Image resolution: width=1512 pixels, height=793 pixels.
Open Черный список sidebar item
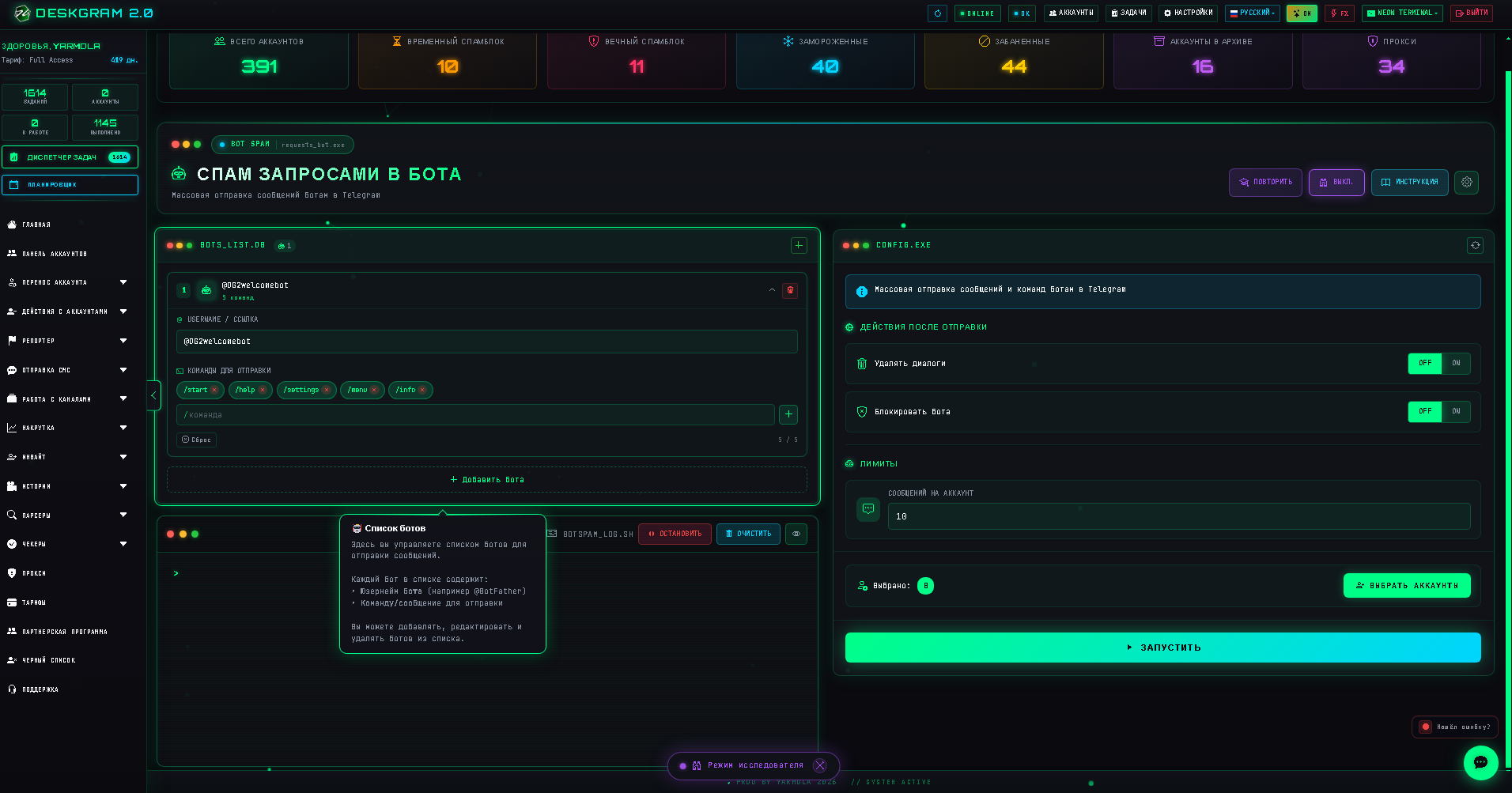49,660
